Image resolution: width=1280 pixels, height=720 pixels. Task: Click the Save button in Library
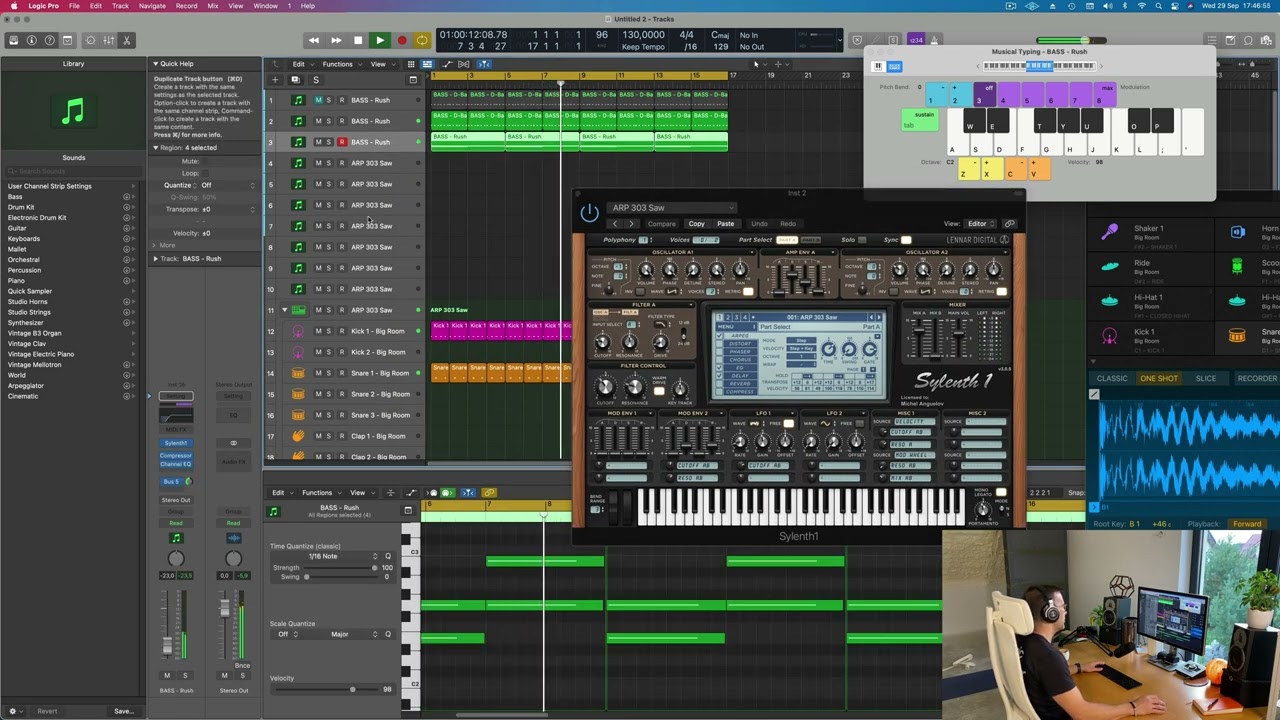point(123,711)
